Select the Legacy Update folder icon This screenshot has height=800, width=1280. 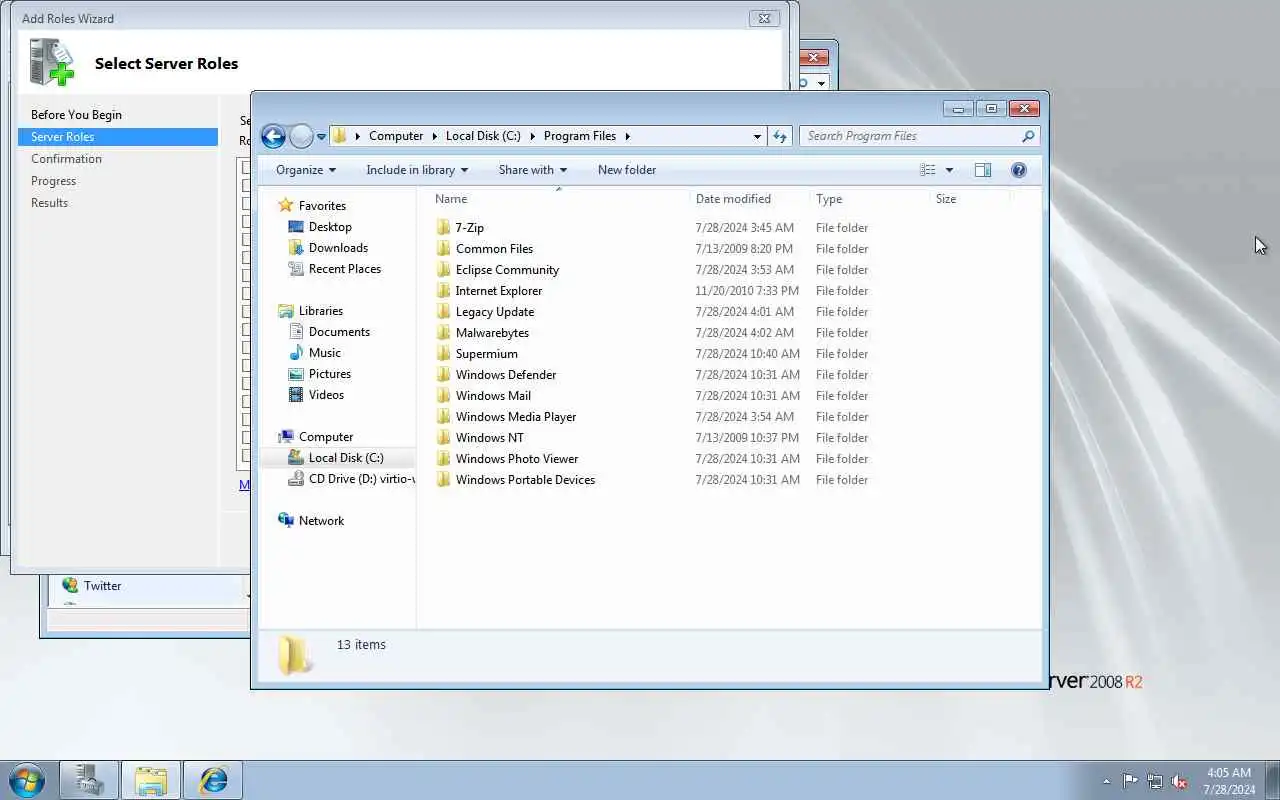click(x=444, y=312)
